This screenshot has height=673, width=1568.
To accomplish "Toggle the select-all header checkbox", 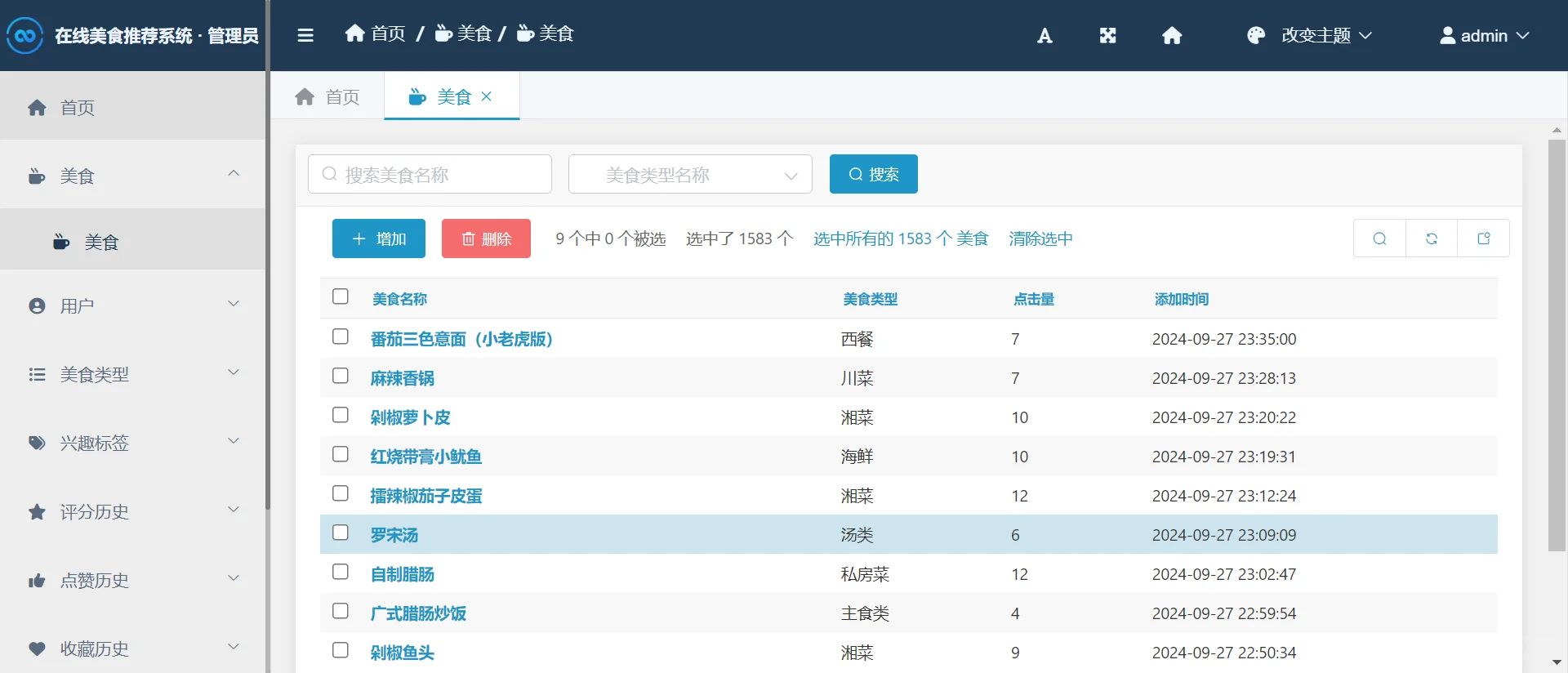I will point(341,296).
